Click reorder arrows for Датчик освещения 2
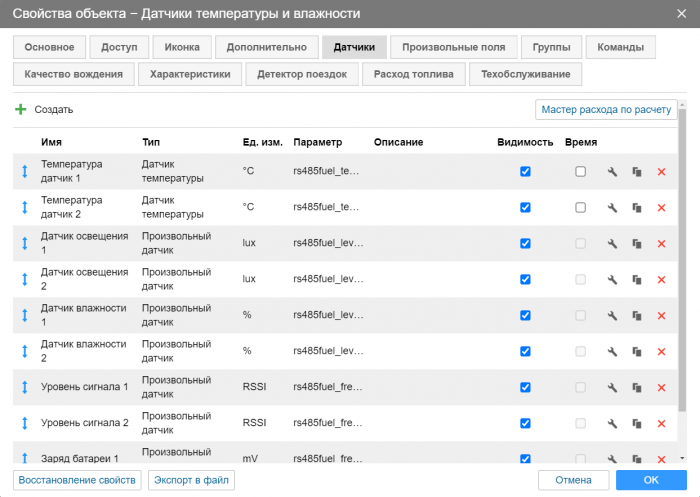Screen dimensions: 700x497 tap(25, 280)
